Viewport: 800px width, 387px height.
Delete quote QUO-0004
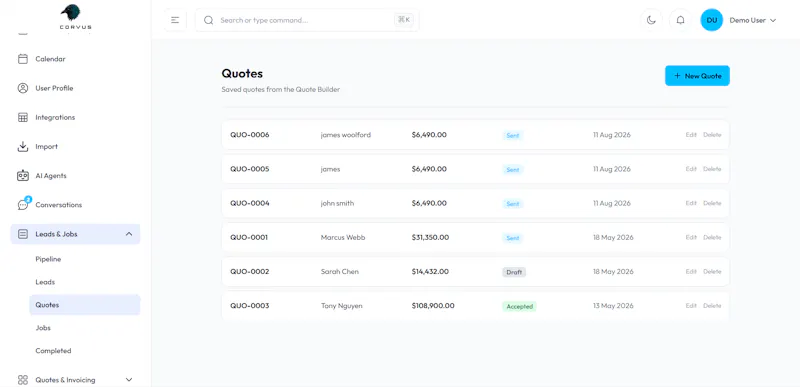pyautogui.click(x=712, y=203)
